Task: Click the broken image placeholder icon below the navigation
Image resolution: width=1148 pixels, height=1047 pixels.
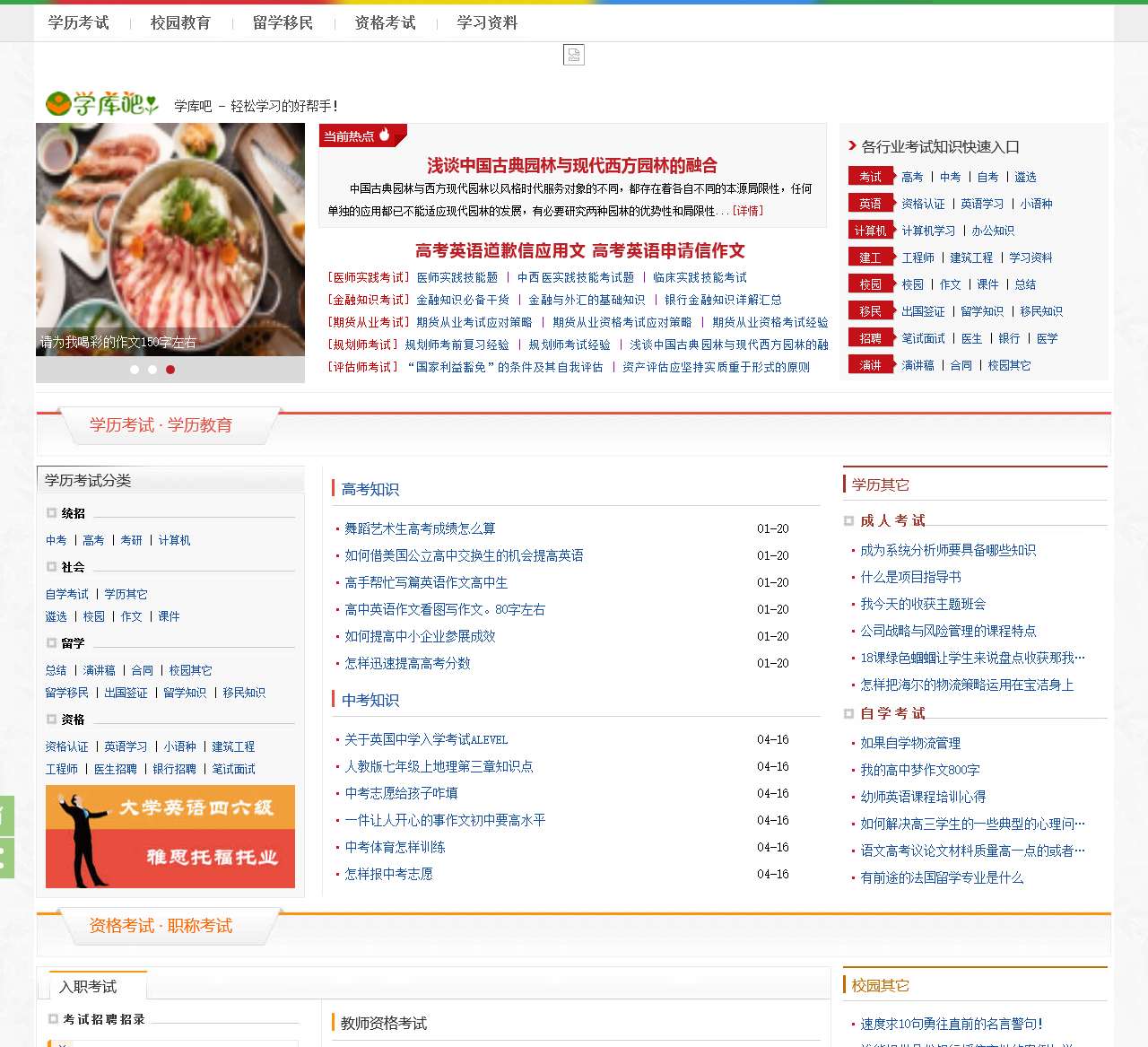Action: pyautogui.click(x=574, y=55)
